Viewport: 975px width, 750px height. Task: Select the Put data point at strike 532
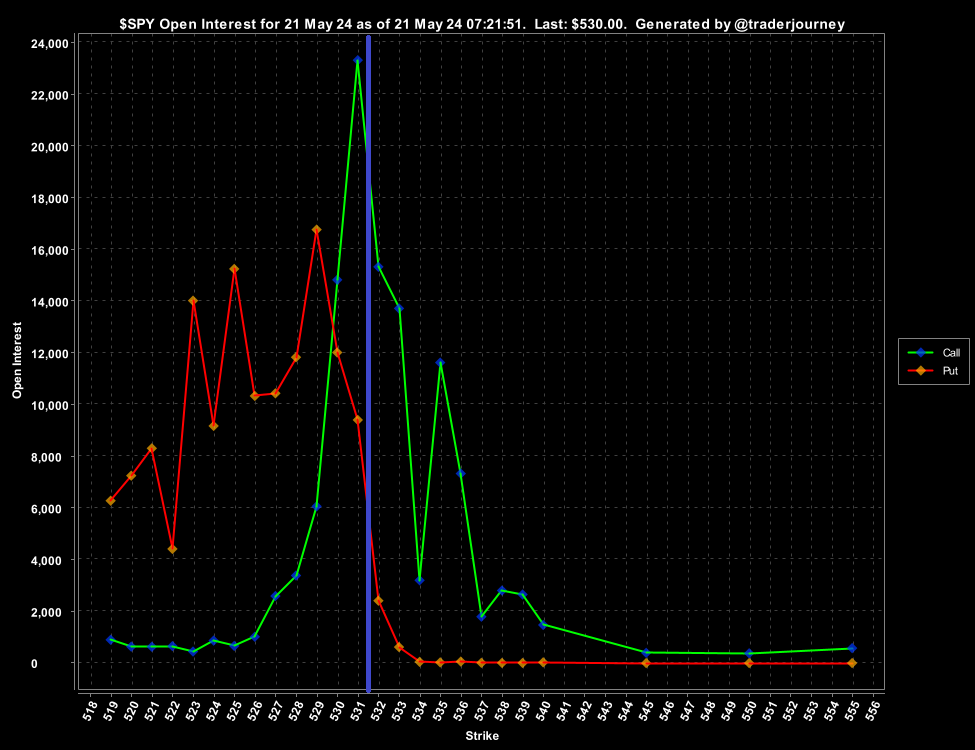click(x=378, y=601)
